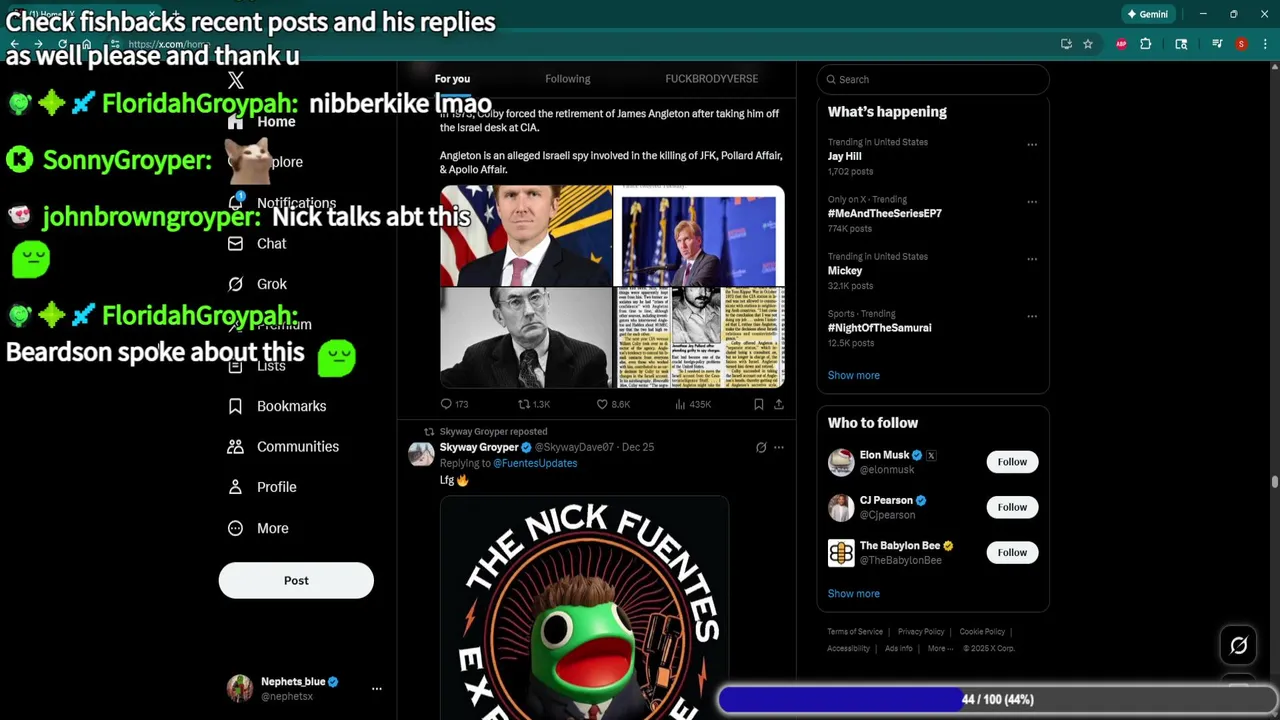
Task: Reply to the Angleton post via comment icon
Action: 446,404
